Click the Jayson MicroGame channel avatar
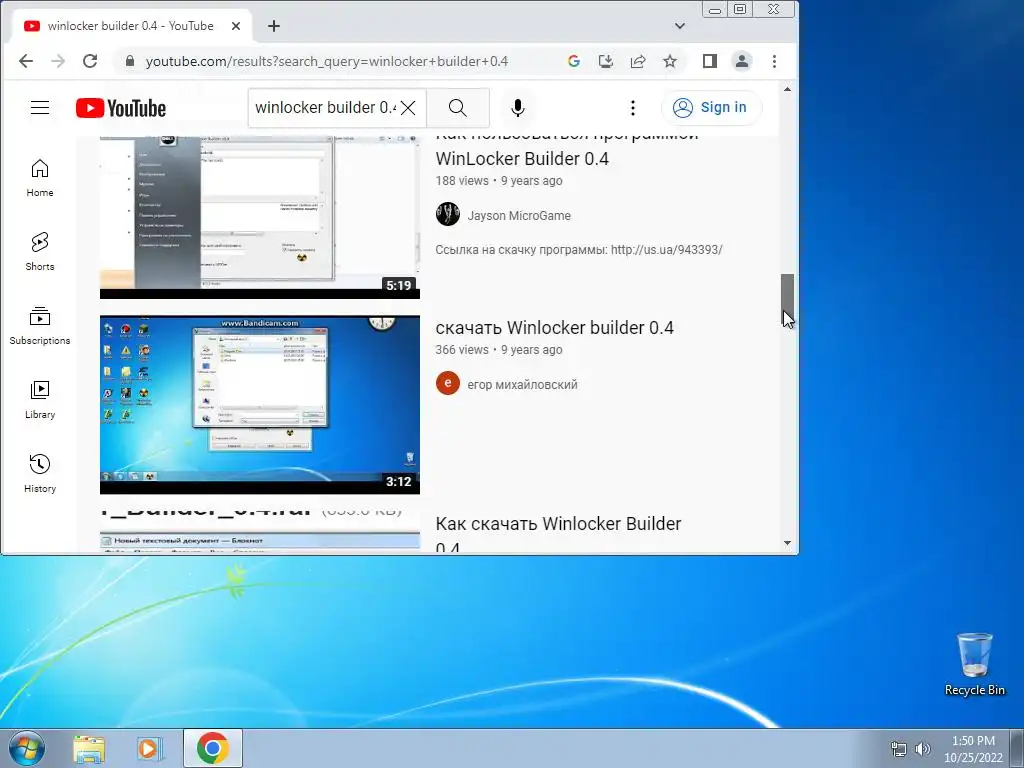The height and width of the screenshot is (768, 1024). pyautogui.click(x=448, y=214)
